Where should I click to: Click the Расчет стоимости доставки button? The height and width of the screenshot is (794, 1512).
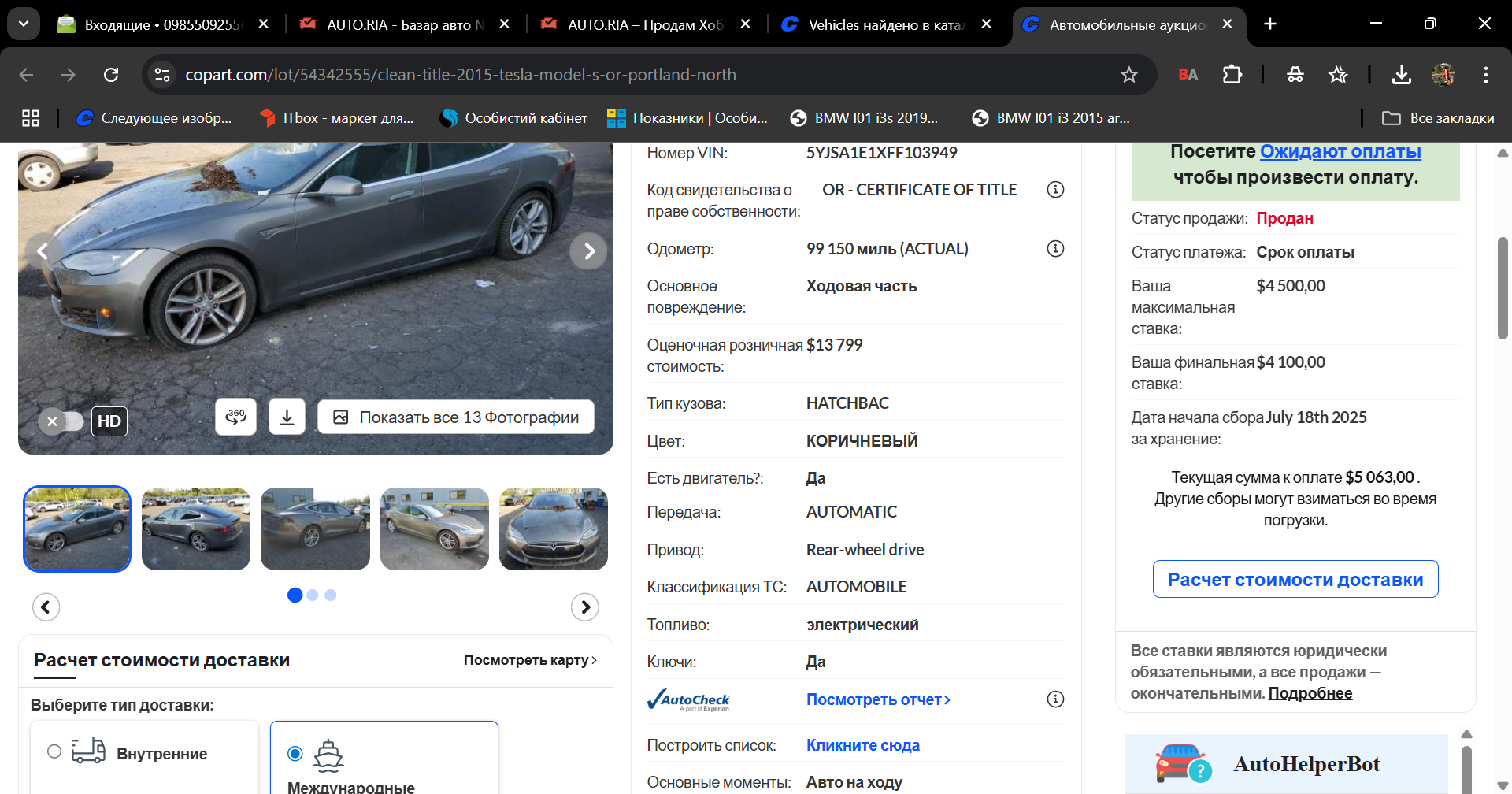tap(1295, 580)
